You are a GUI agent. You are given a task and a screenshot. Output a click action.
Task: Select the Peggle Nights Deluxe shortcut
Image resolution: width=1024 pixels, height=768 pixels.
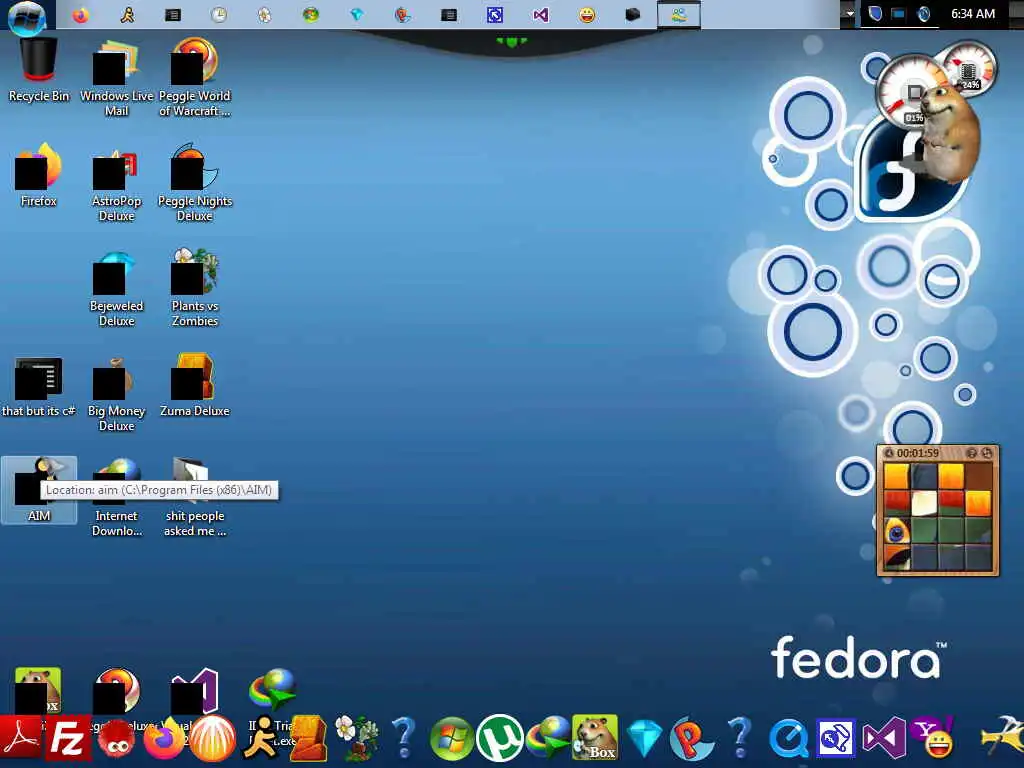[195, 182]
